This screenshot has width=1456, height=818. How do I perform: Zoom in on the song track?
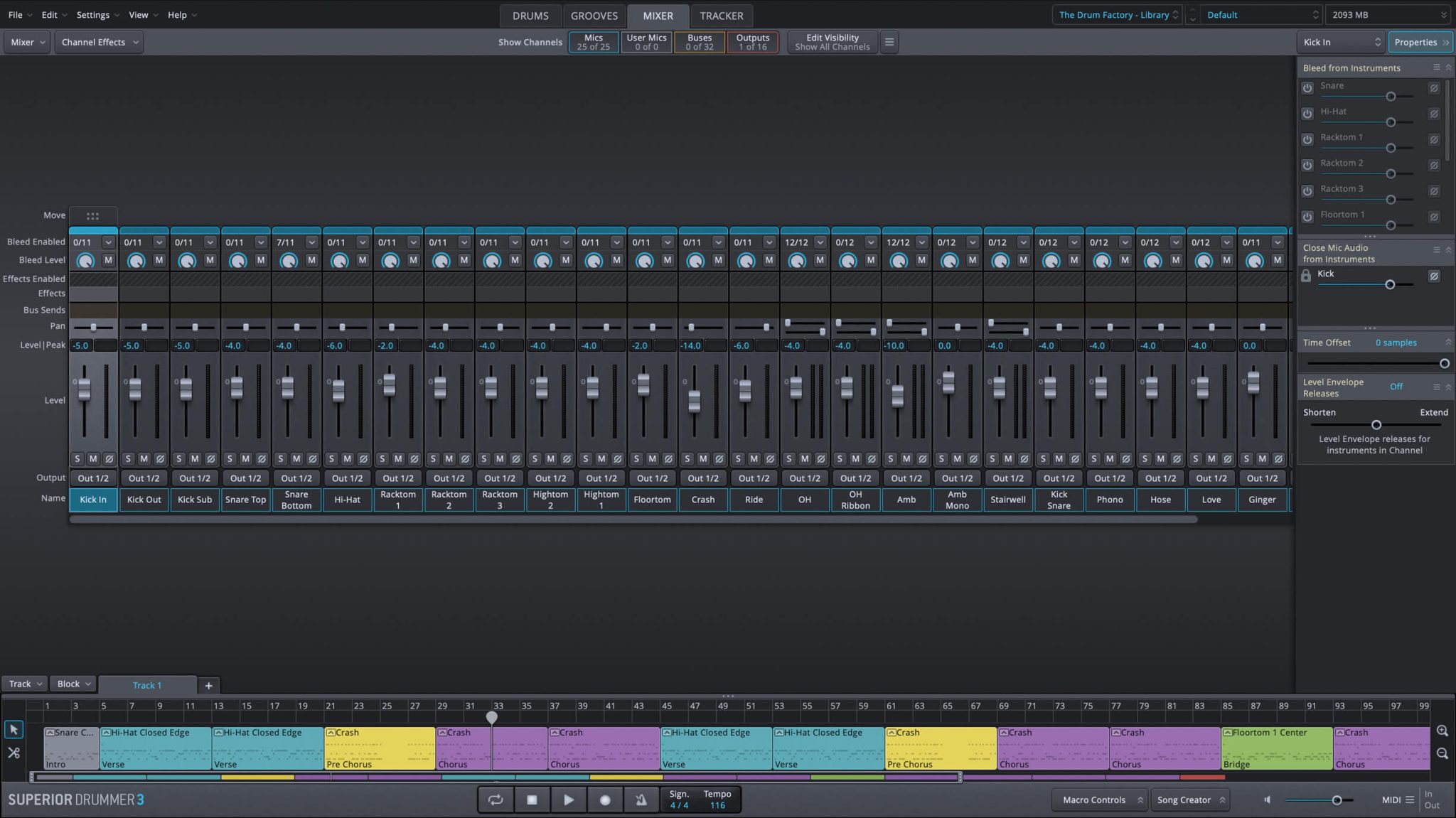click(x=1442, y=731)
